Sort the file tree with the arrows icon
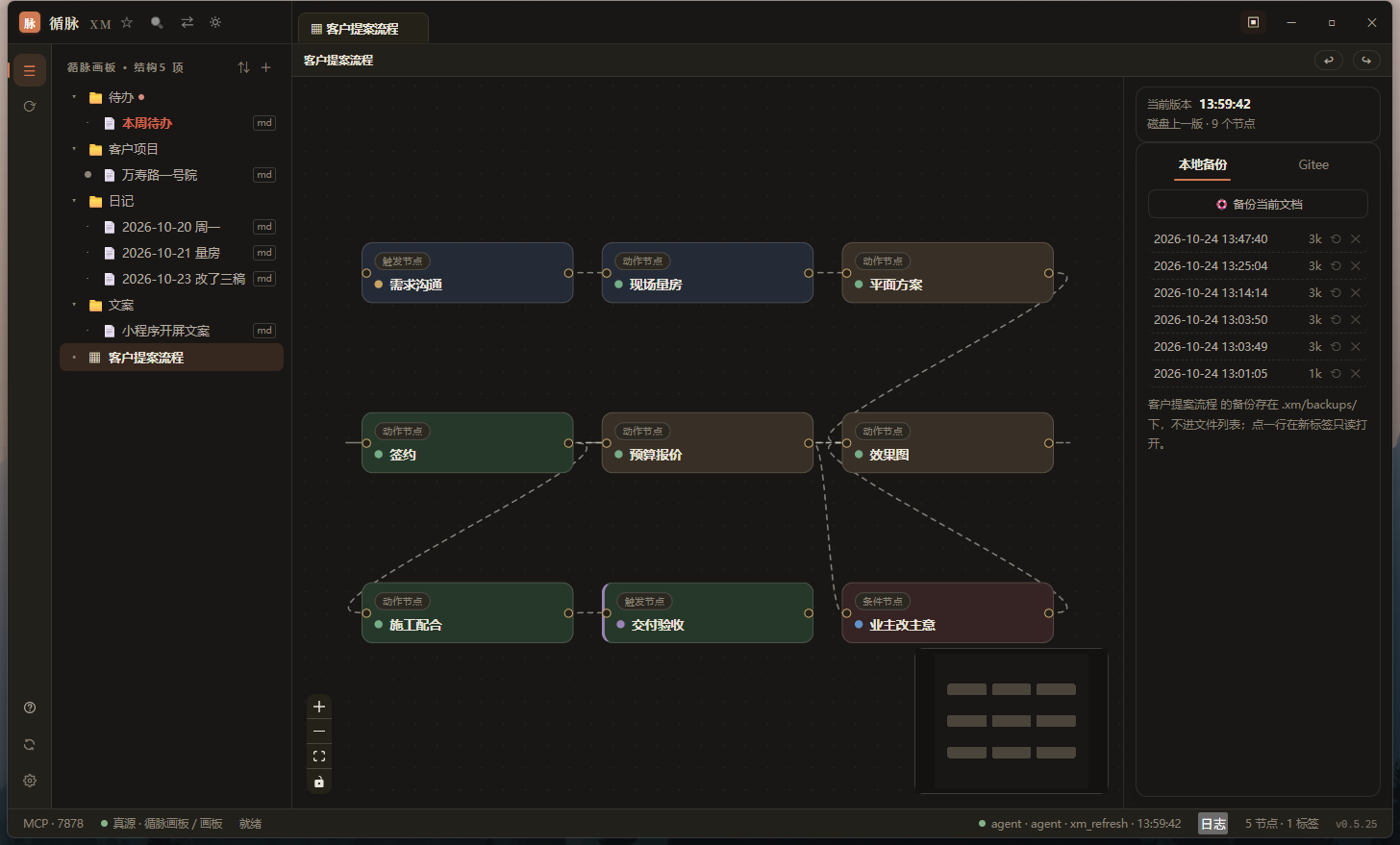Viewport: 1400px width, 845px height. pos(243,67)
